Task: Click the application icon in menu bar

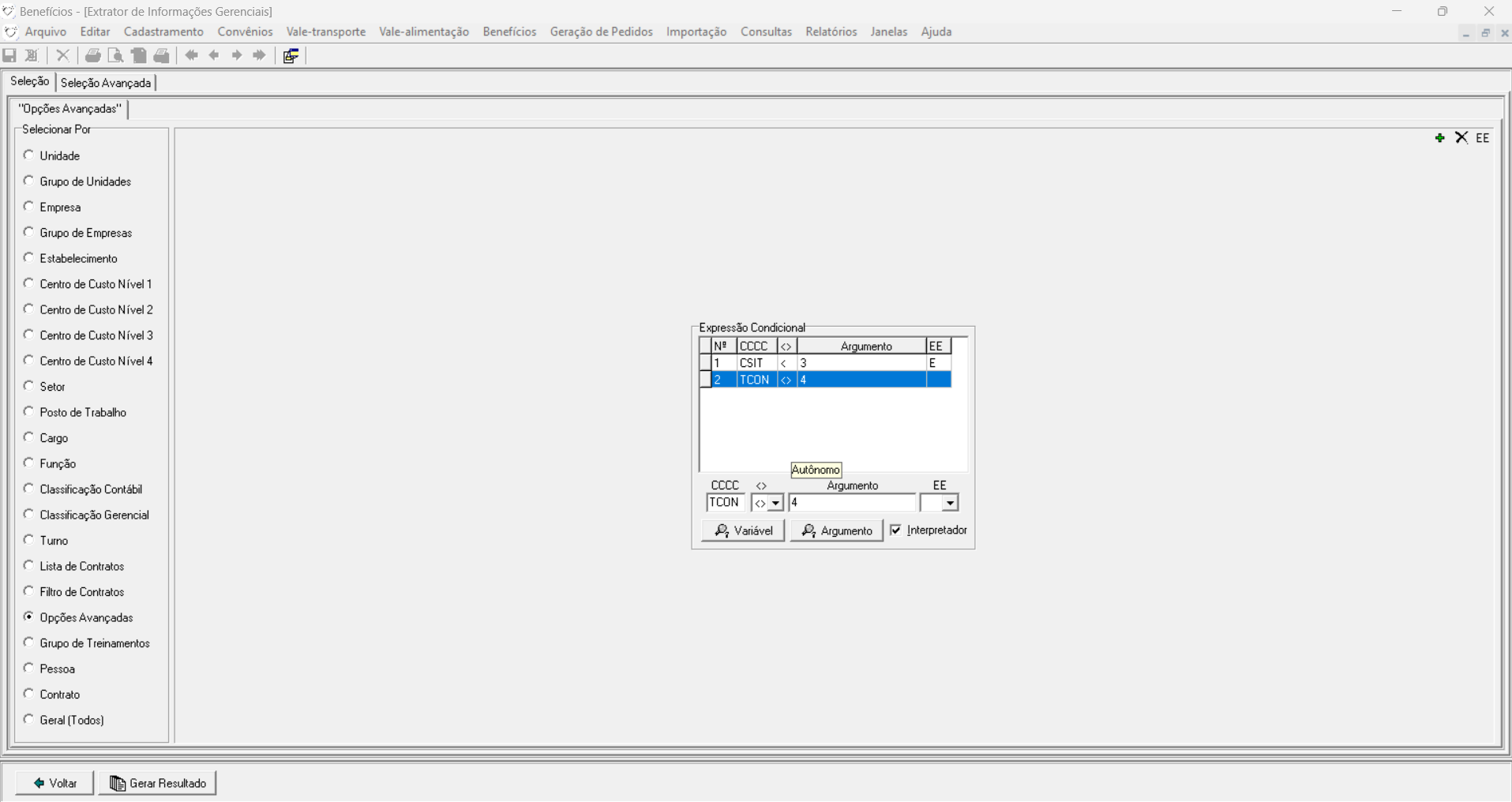Action: tap(10, 32)
